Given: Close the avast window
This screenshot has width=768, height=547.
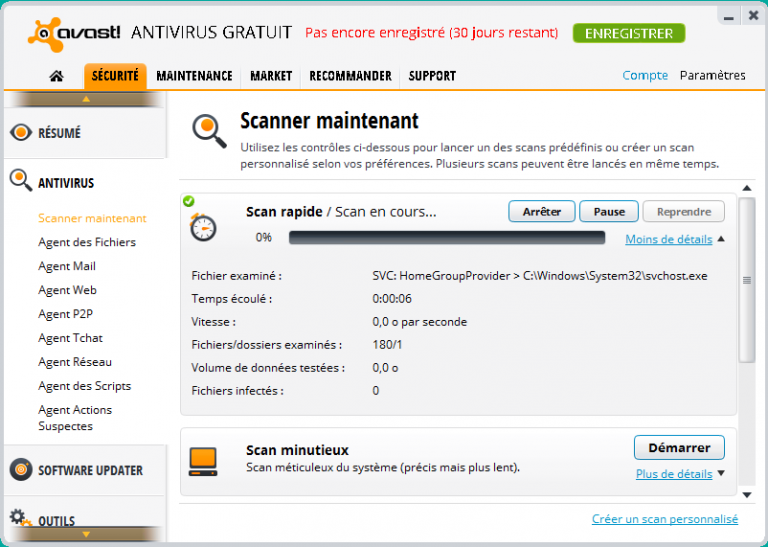Looking at the screenshot, I should tap(754, 16).
